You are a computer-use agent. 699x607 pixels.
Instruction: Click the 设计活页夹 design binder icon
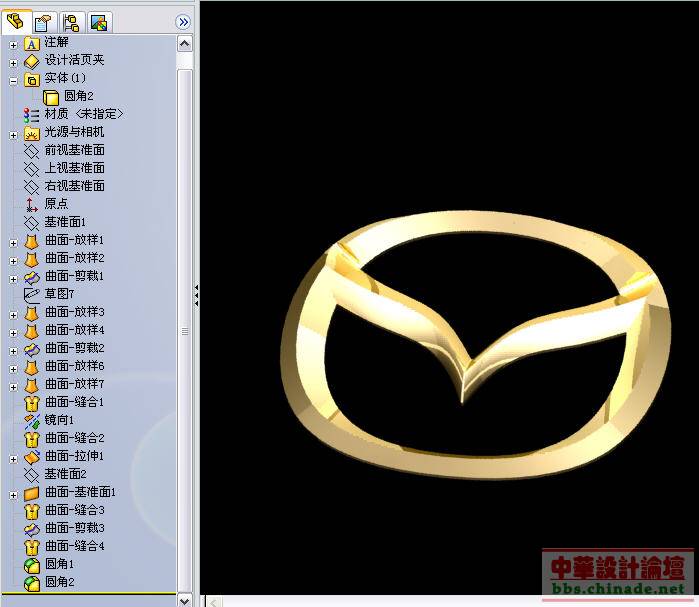[32, 62]
